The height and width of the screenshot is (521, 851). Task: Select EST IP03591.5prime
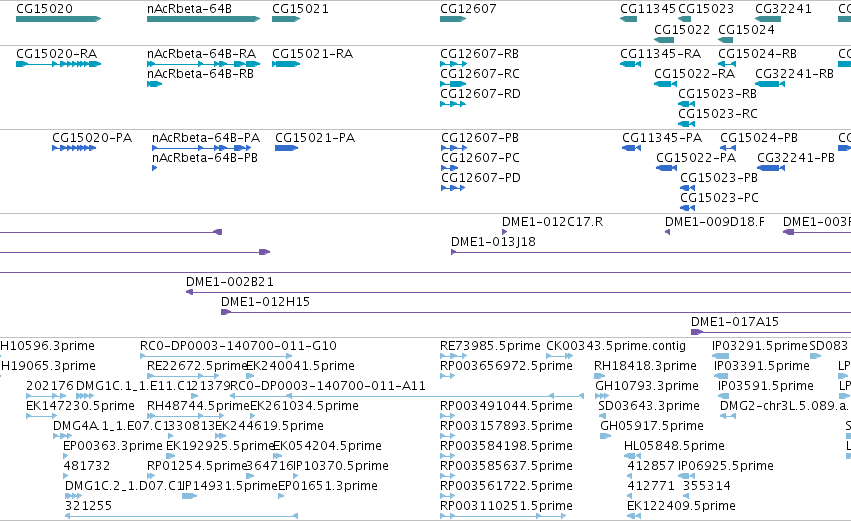(x=766, y=386)
